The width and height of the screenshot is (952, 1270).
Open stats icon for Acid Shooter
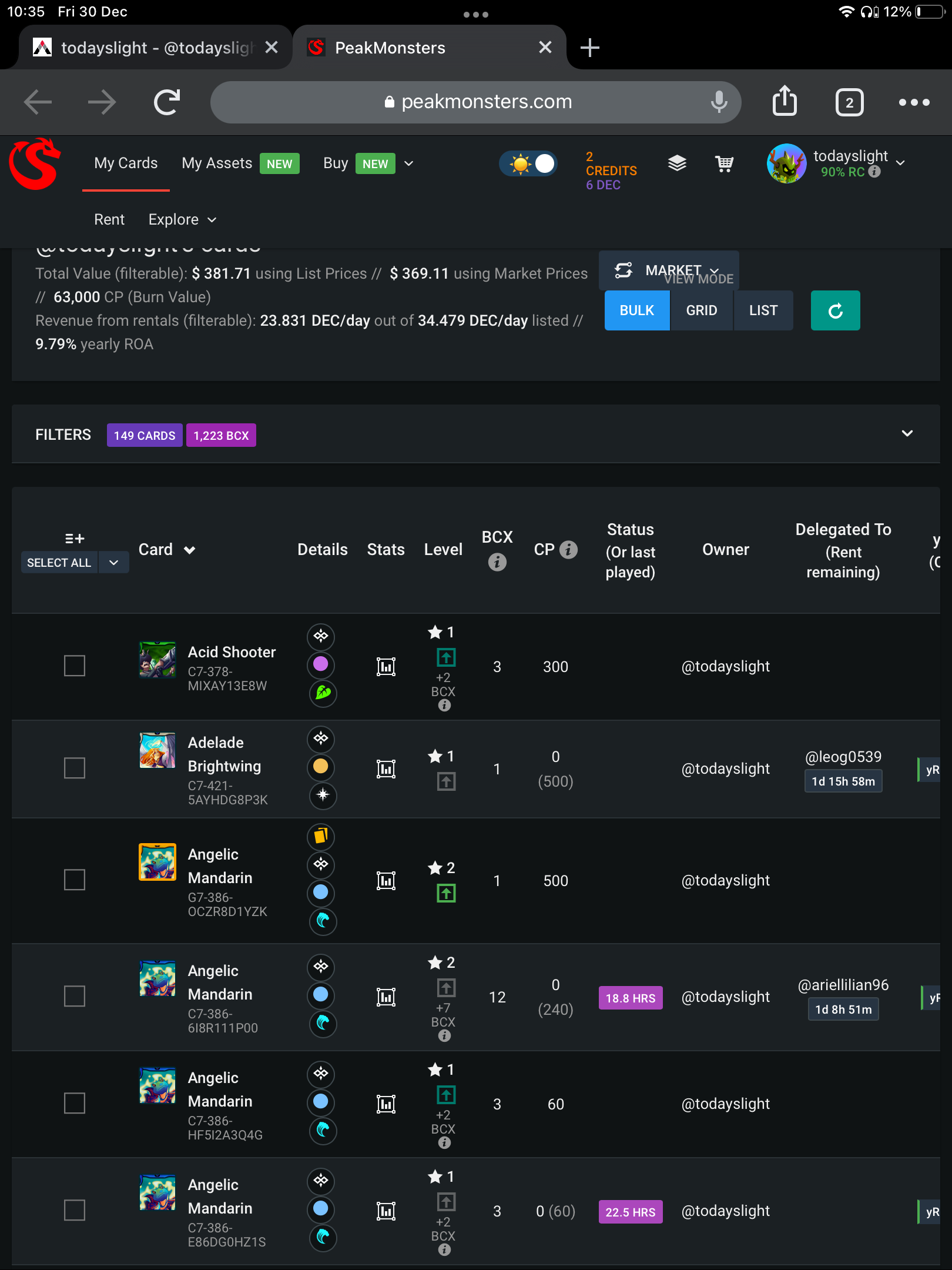(x=386, y=666)
